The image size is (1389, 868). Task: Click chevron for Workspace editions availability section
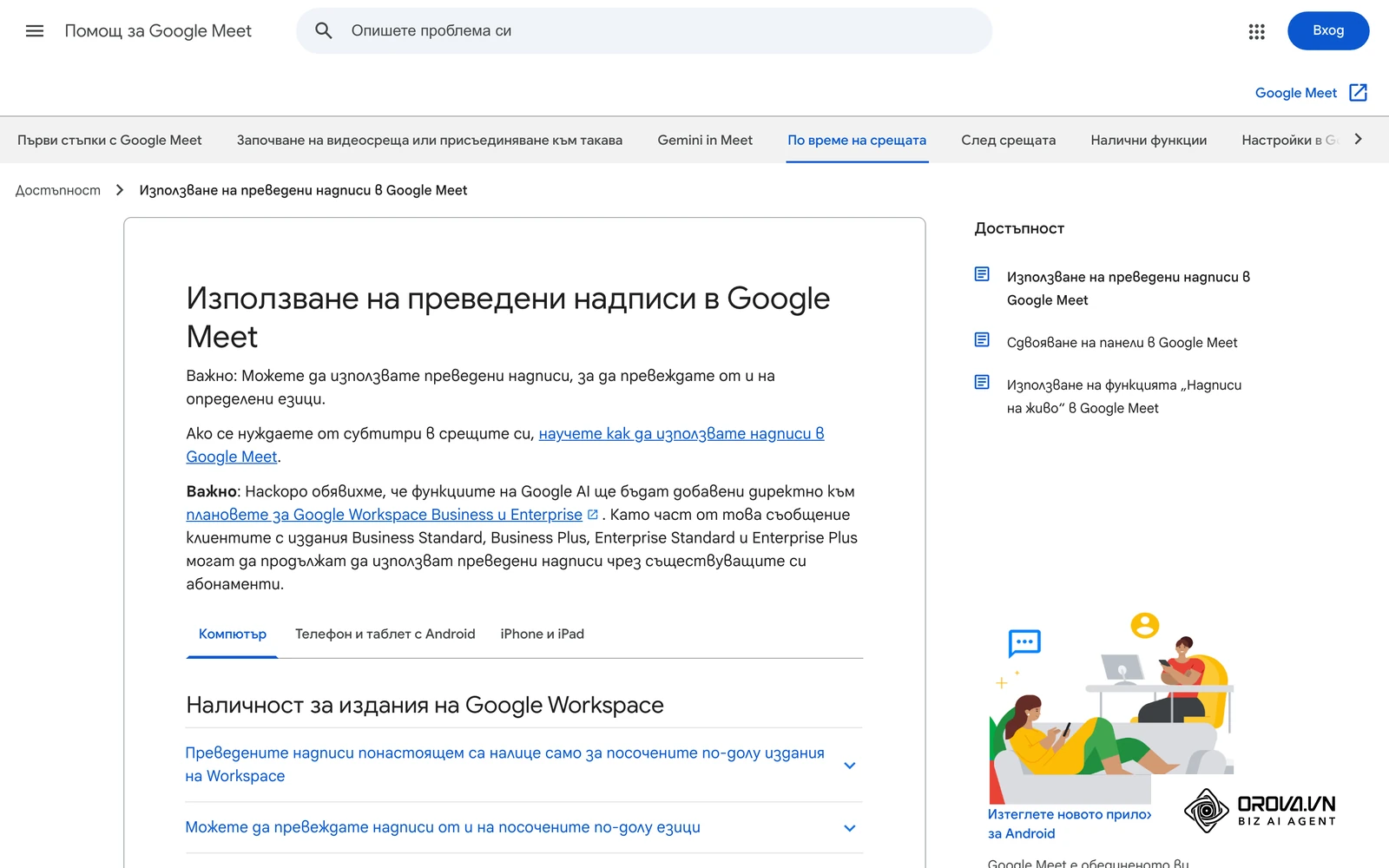click(x=850, y=766)
